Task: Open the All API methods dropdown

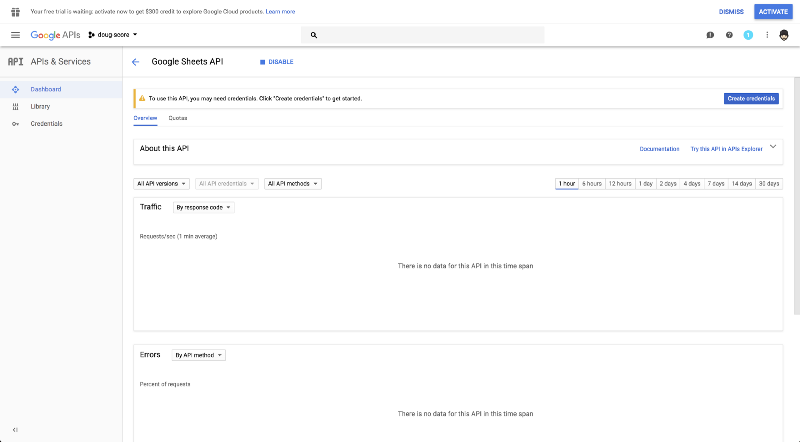Action: pyautogui.click(x=293, y=184)
